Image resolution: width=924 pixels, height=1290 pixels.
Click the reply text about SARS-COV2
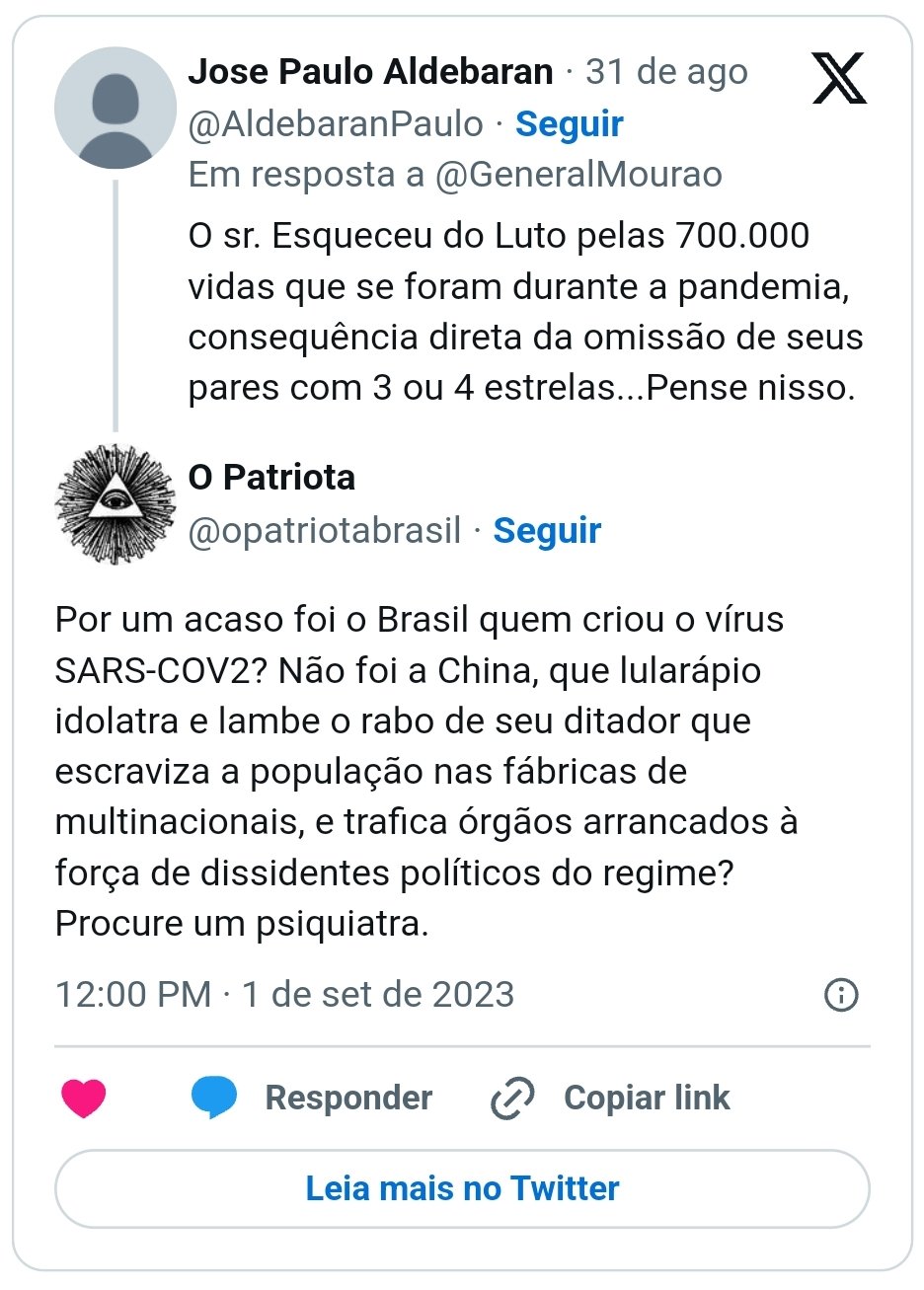(x=424, y=772)
